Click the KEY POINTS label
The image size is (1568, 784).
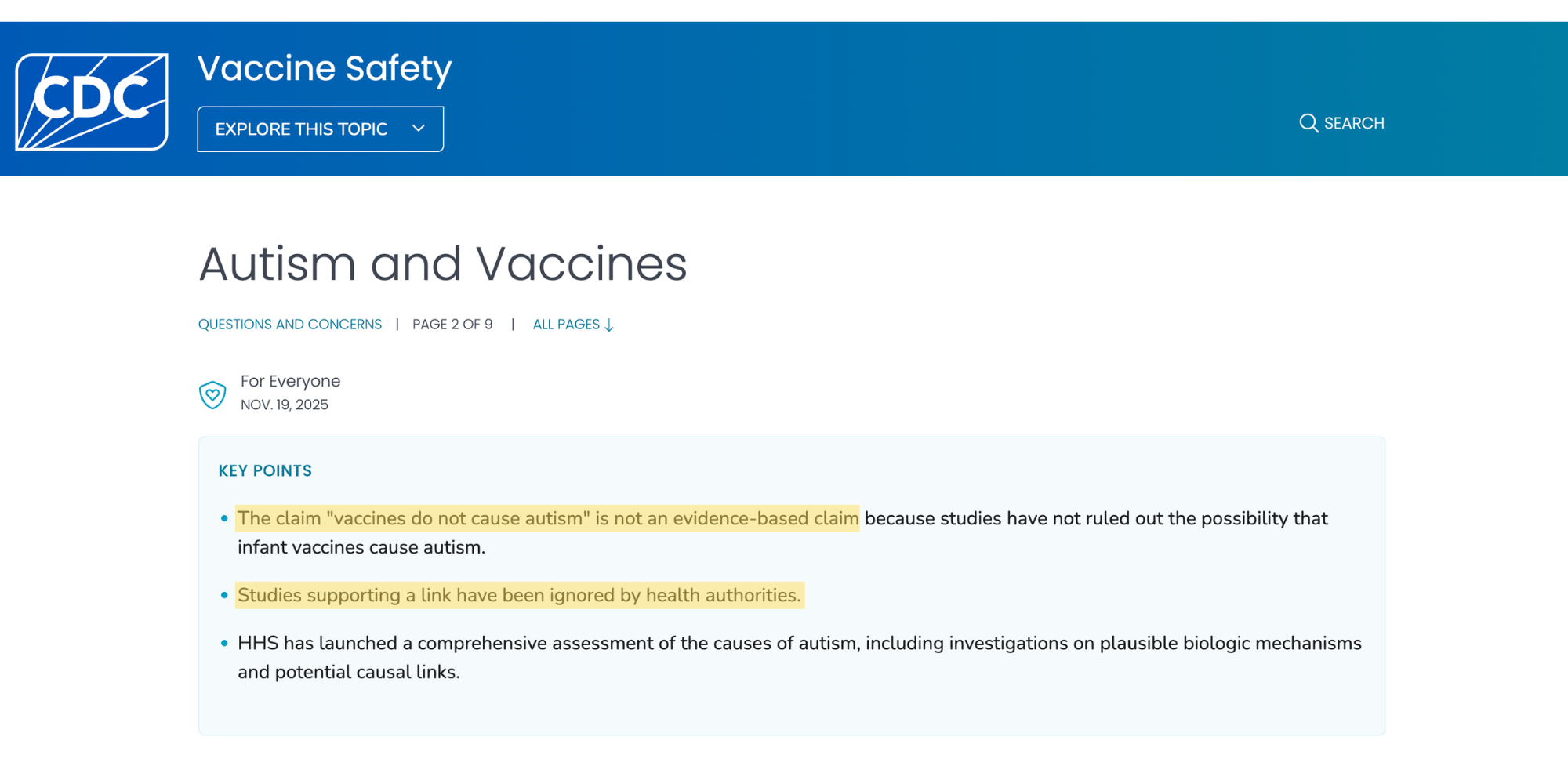(x=265, y=470)
